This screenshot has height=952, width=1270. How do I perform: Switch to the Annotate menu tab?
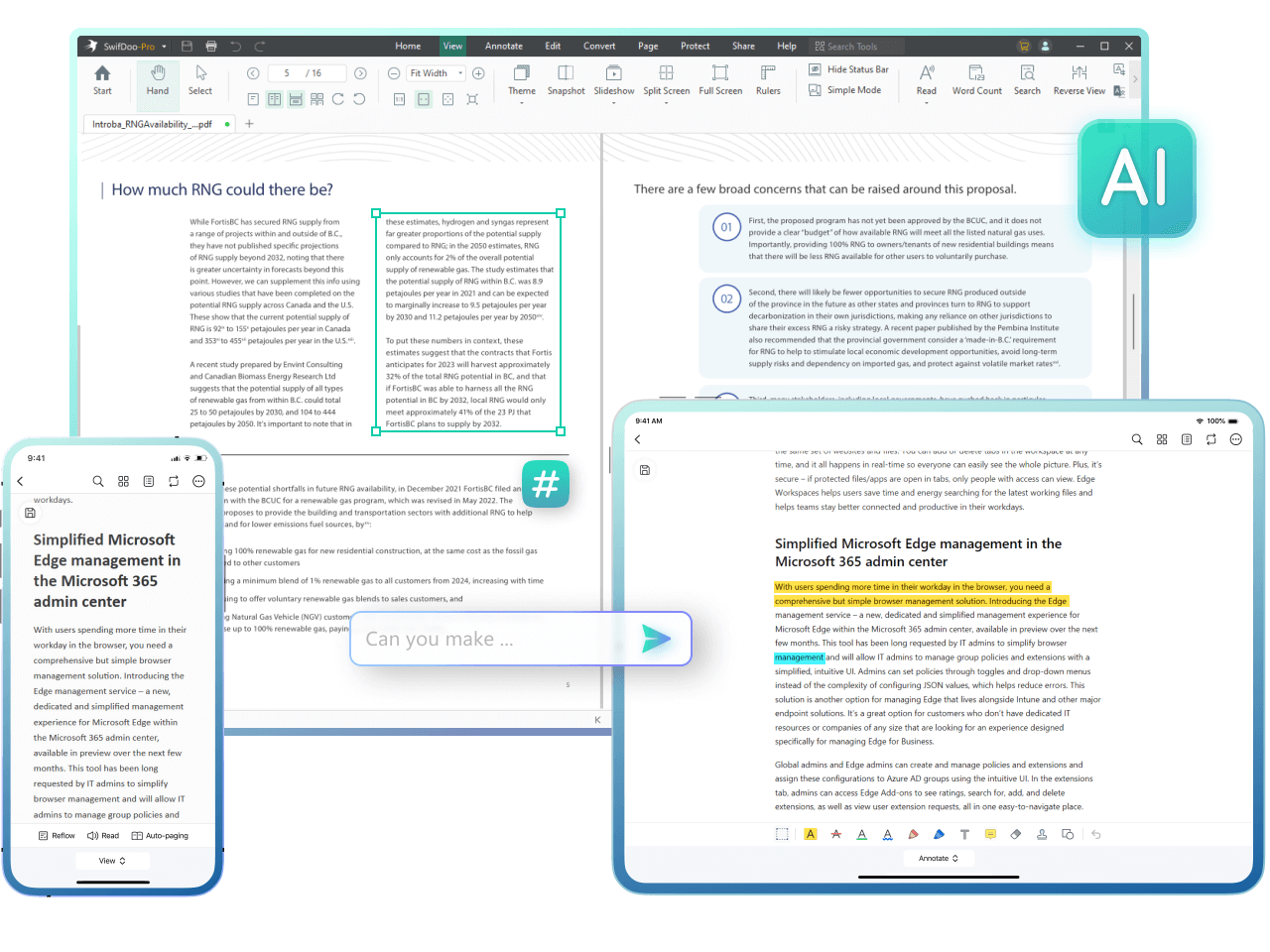tap(504, 47)
